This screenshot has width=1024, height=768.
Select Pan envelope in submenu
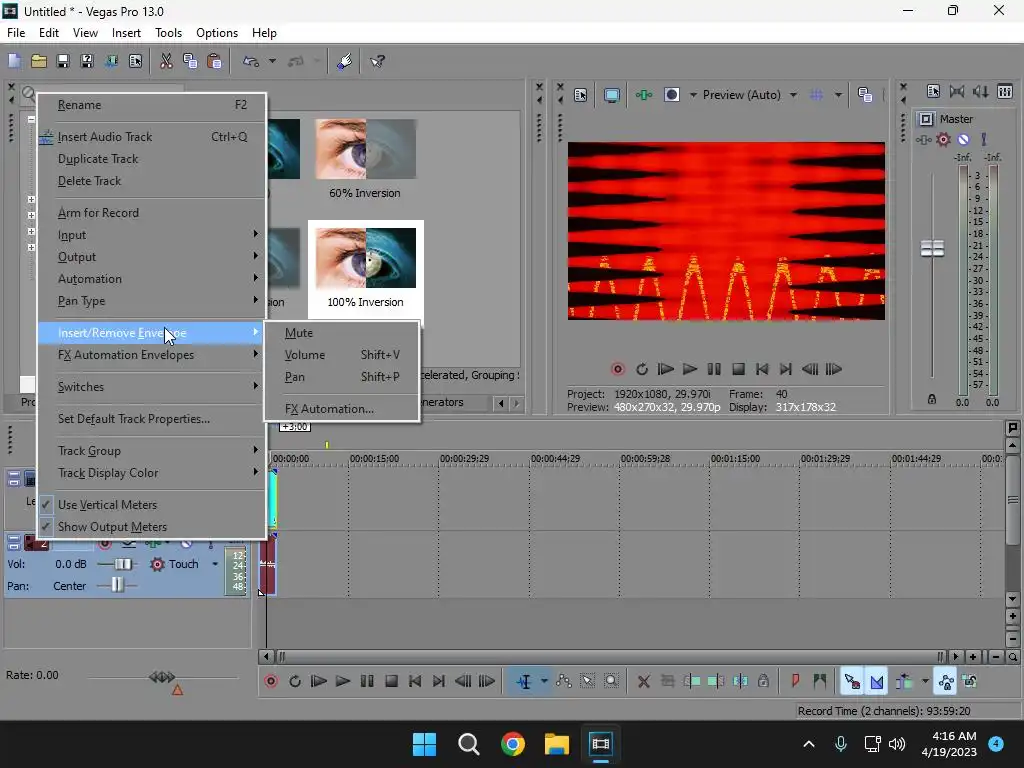(x=342, y=377)
